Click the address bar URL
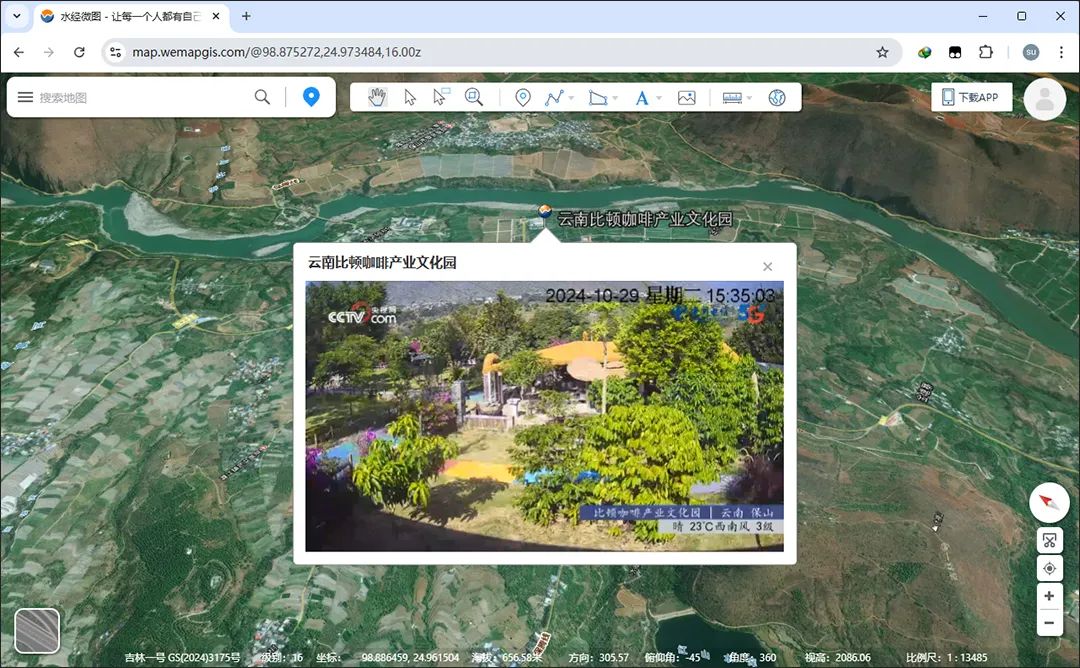The width and height of the screenshot is (1080, 668). point(276,52)
